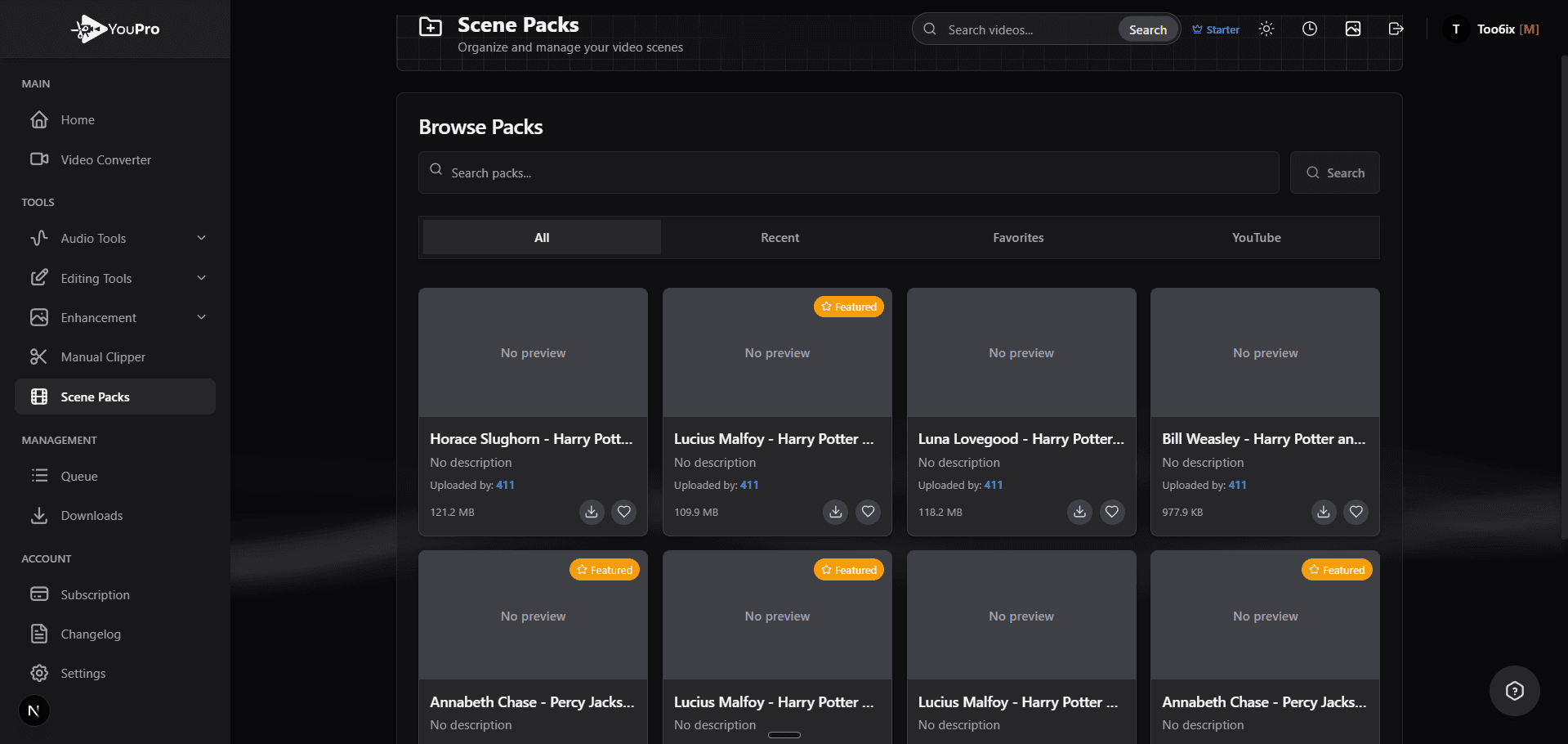Click the Home house icon
The height and width of the screenshot is (744, 1568).
pyautogui.click(x=39, y=119)
